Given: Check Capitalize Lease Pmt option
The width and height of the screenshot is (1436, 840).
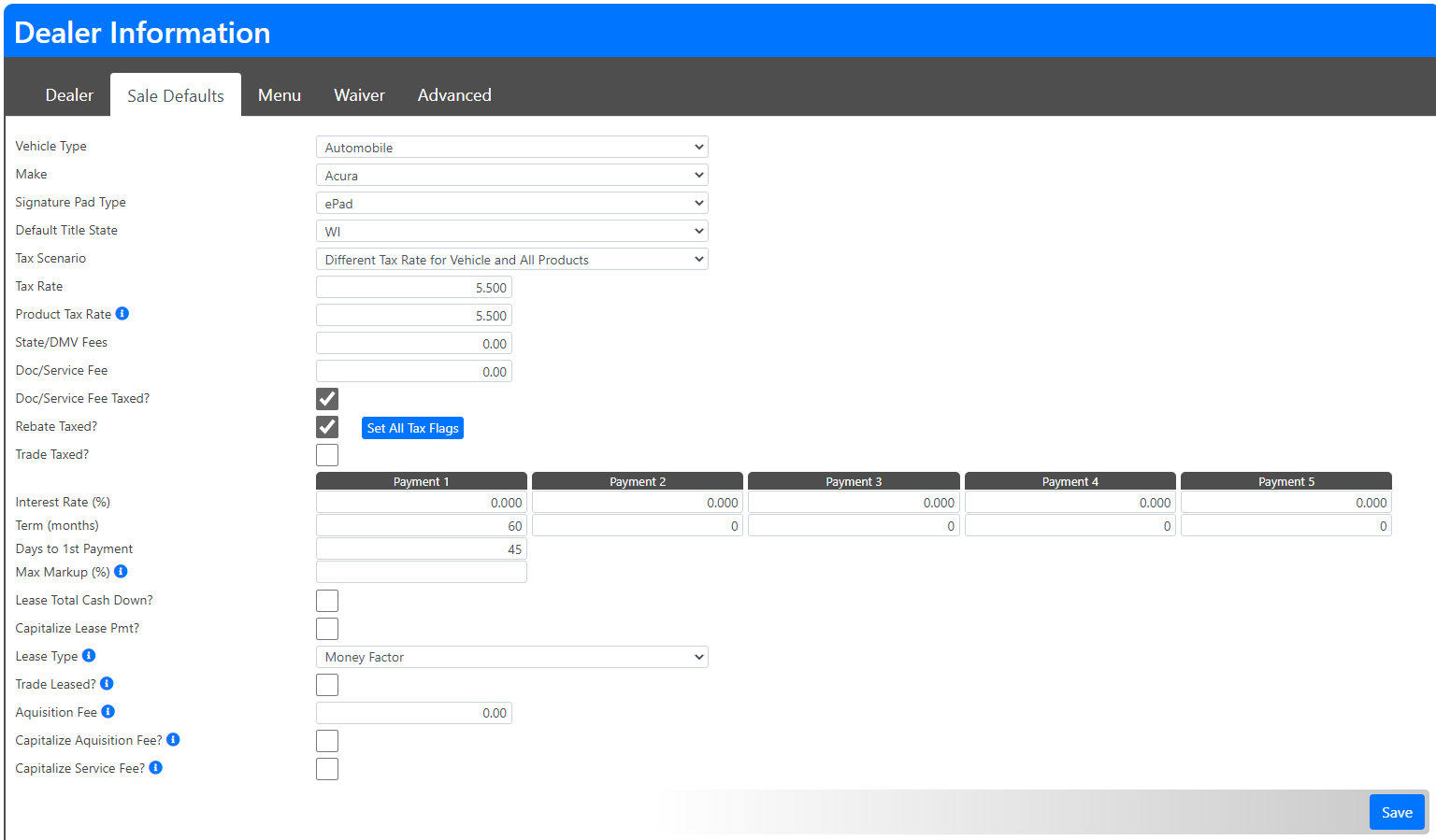Looking at the screenshot, I should click(327, 629).
